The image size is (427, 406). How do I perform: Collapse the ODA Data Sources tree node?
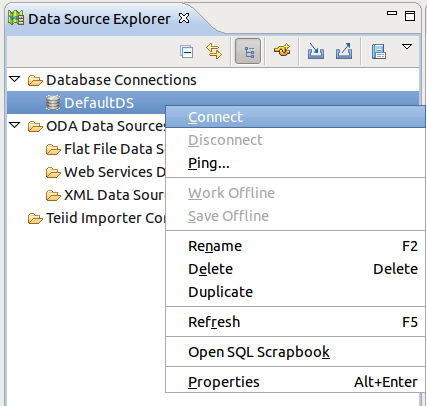pos(15,125)
